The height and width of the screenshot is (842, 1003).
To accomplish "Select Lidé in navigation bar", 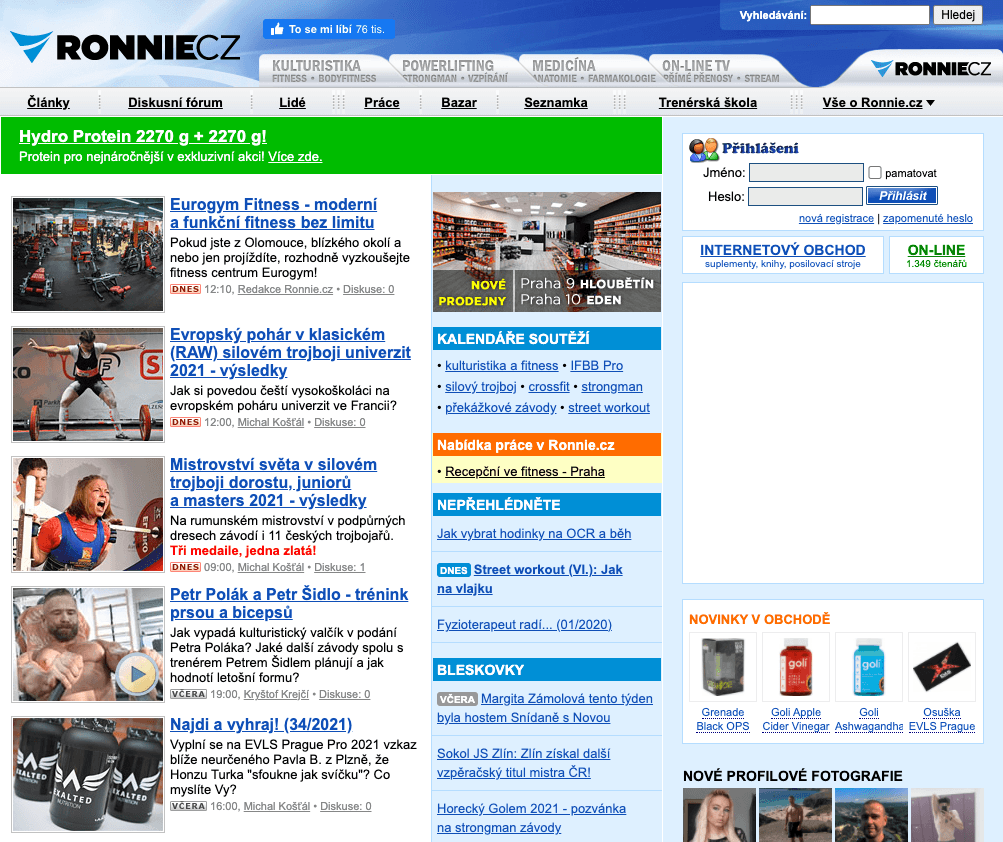I will (x=292, y=102).
